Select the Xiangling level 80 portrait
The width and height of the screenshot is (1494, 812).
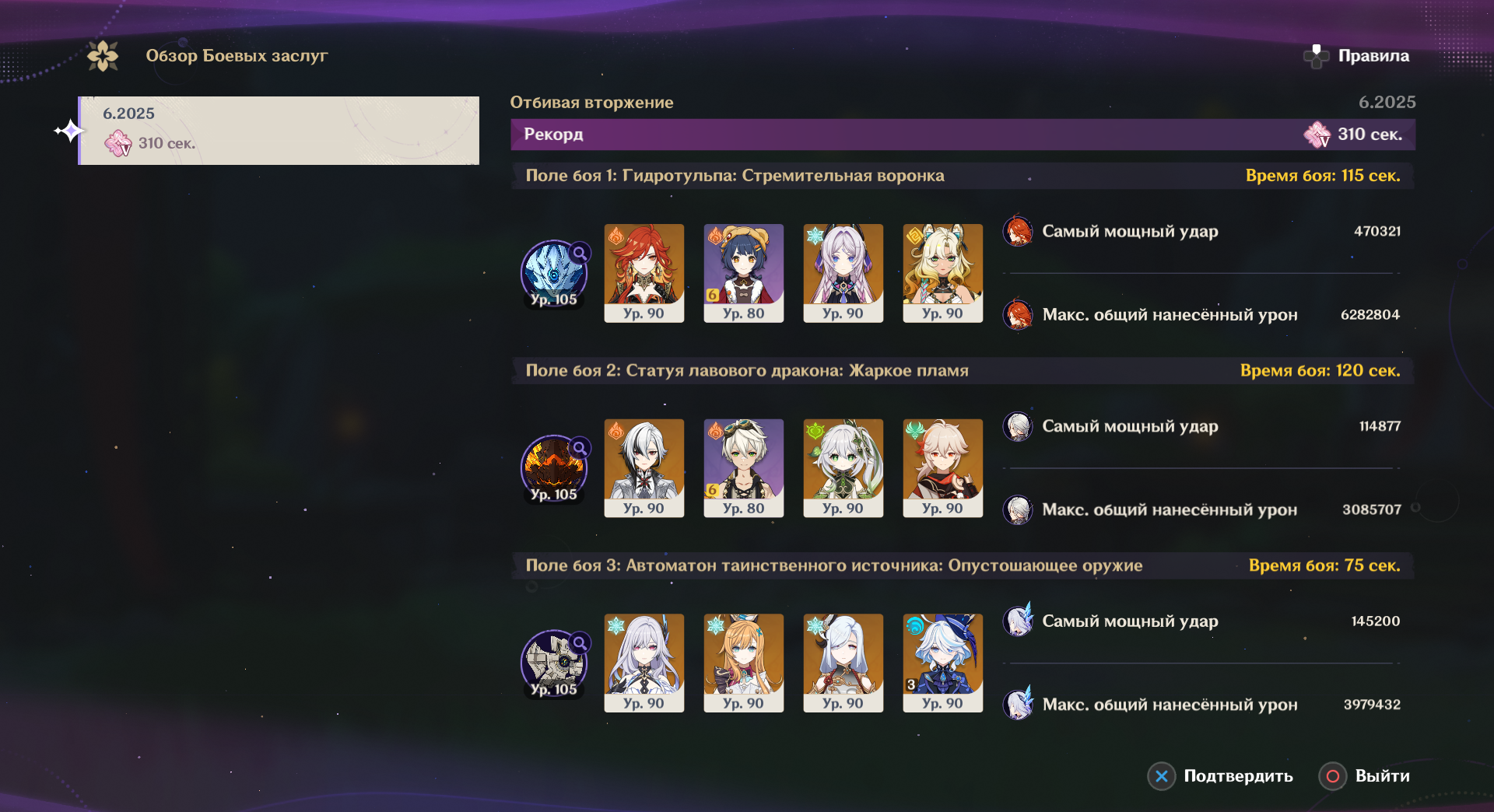click(x=744, y=273)
